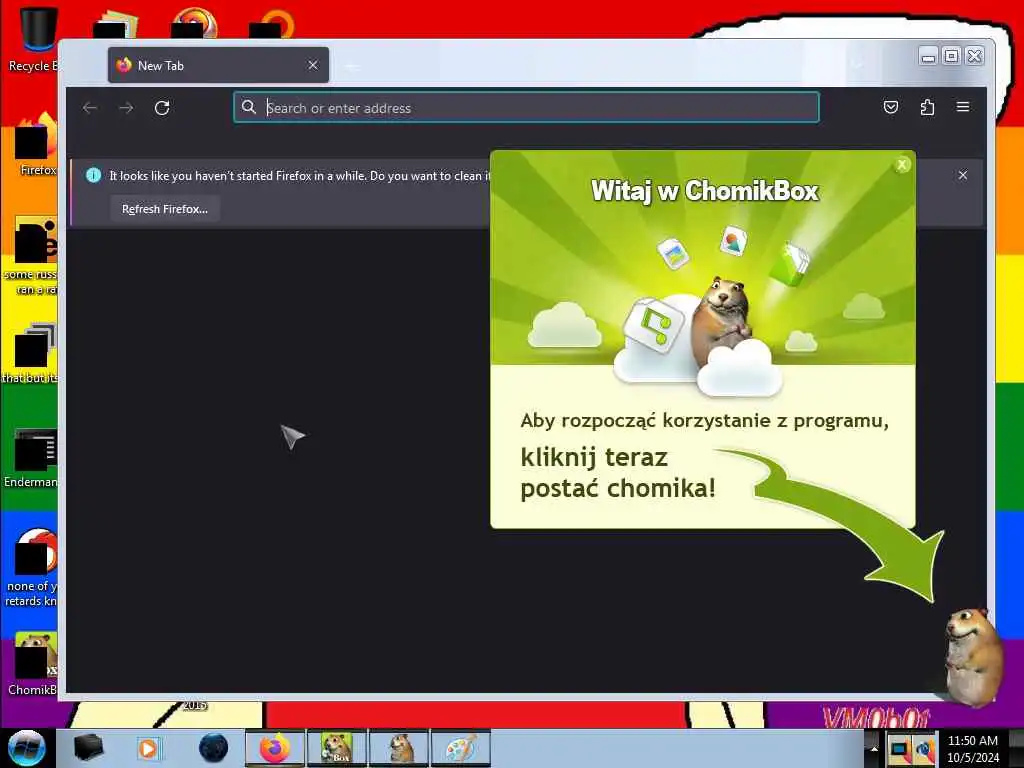Click the Search or enter address field
Viewport: 1024px width, 768px height.
pyautogui.click(x=526, y=108)
